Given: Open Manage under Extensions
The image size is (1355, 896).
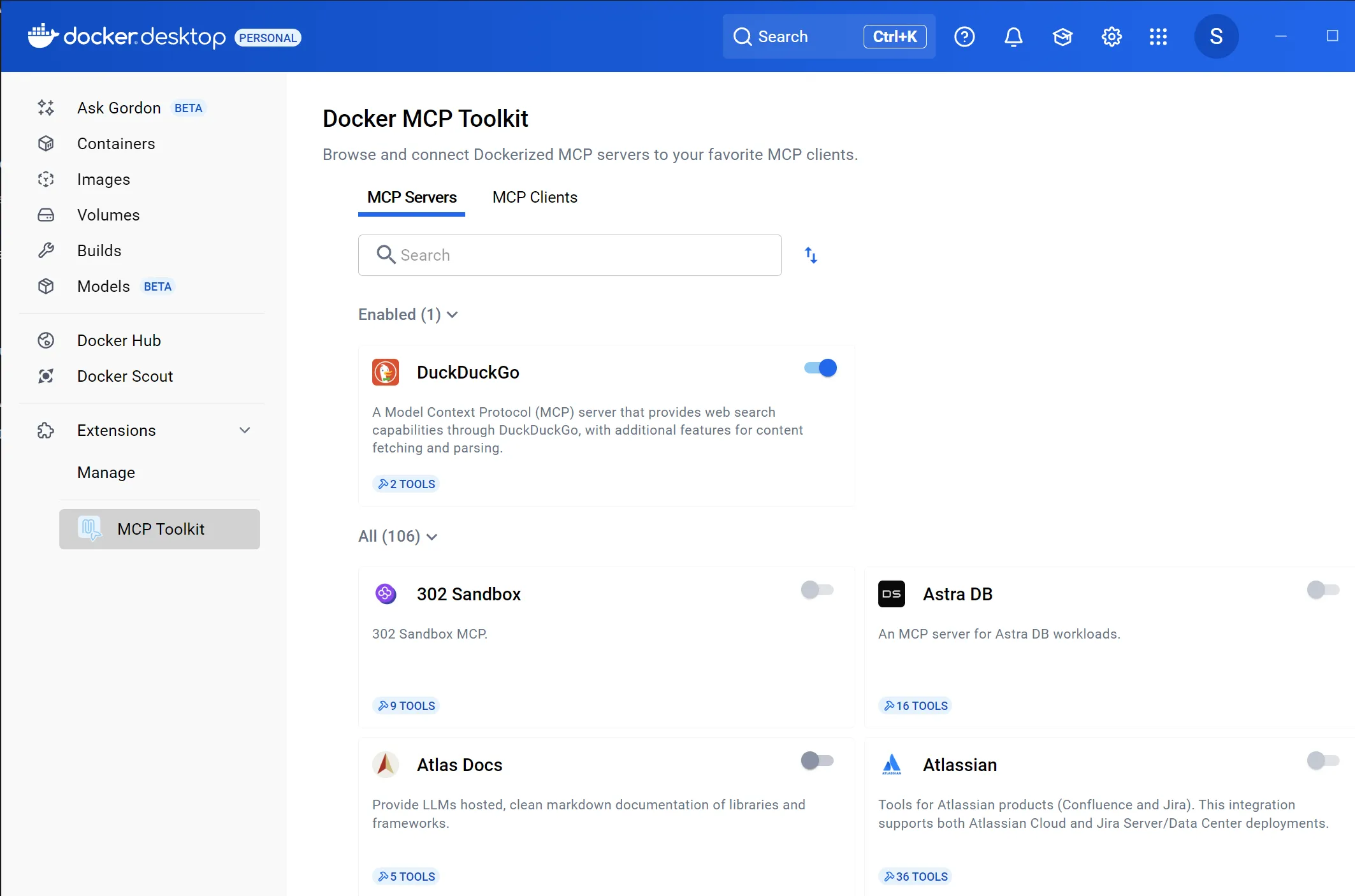Looking at the screenshot, I should (106, 473).
